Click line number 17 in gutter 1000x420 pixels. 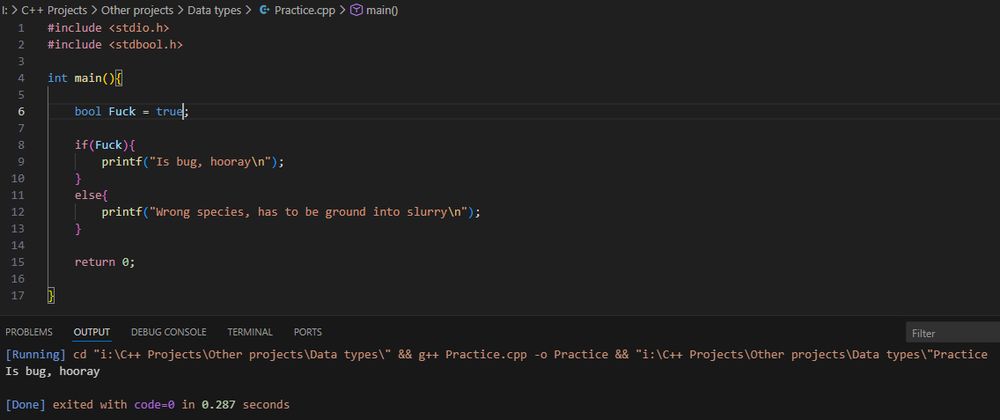(18, 295)
